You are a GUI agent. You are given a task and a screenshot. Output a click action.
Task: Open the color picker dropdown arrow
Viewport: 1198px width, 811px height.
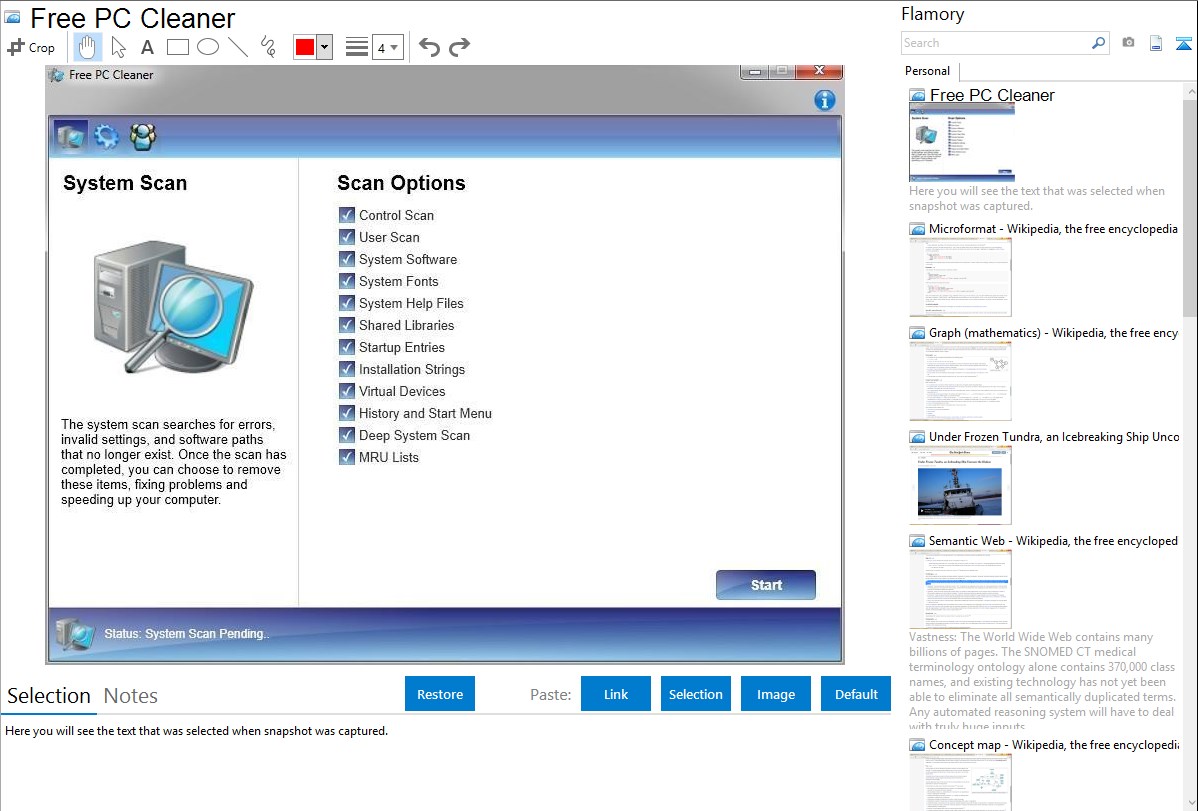[325, 47]
